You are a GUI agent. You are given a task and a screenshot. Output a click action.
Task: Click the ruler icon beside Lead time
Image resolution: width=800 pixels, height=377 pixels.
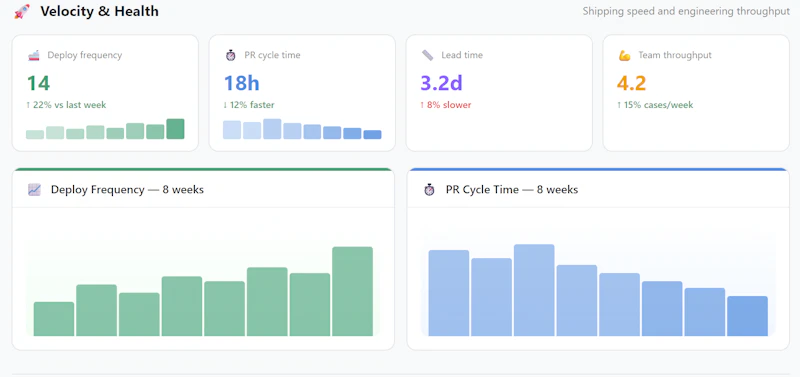pos(428,55)
